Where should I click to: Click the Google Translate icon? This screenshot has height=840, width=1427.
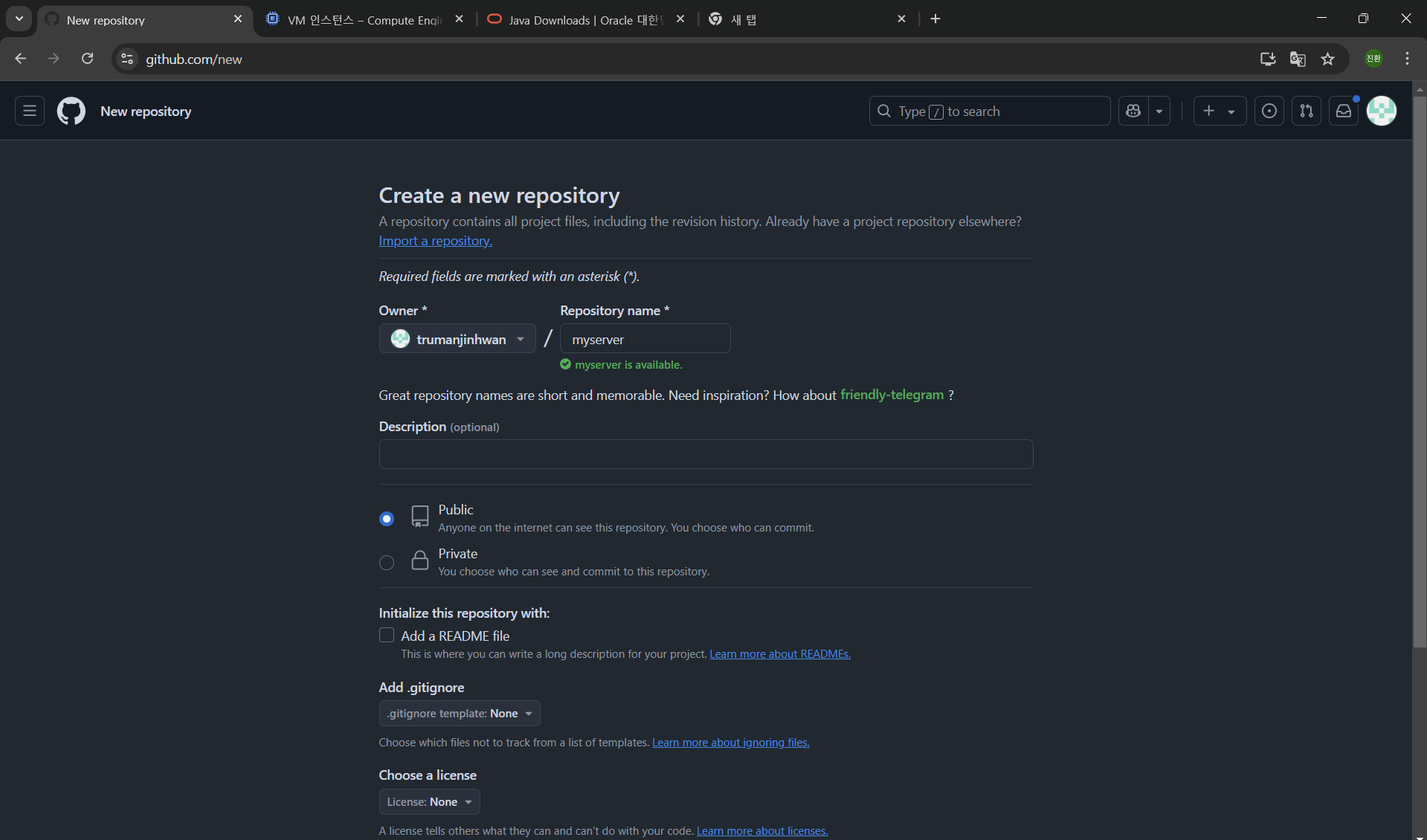pyautogui.click(x=1298, y=59)
